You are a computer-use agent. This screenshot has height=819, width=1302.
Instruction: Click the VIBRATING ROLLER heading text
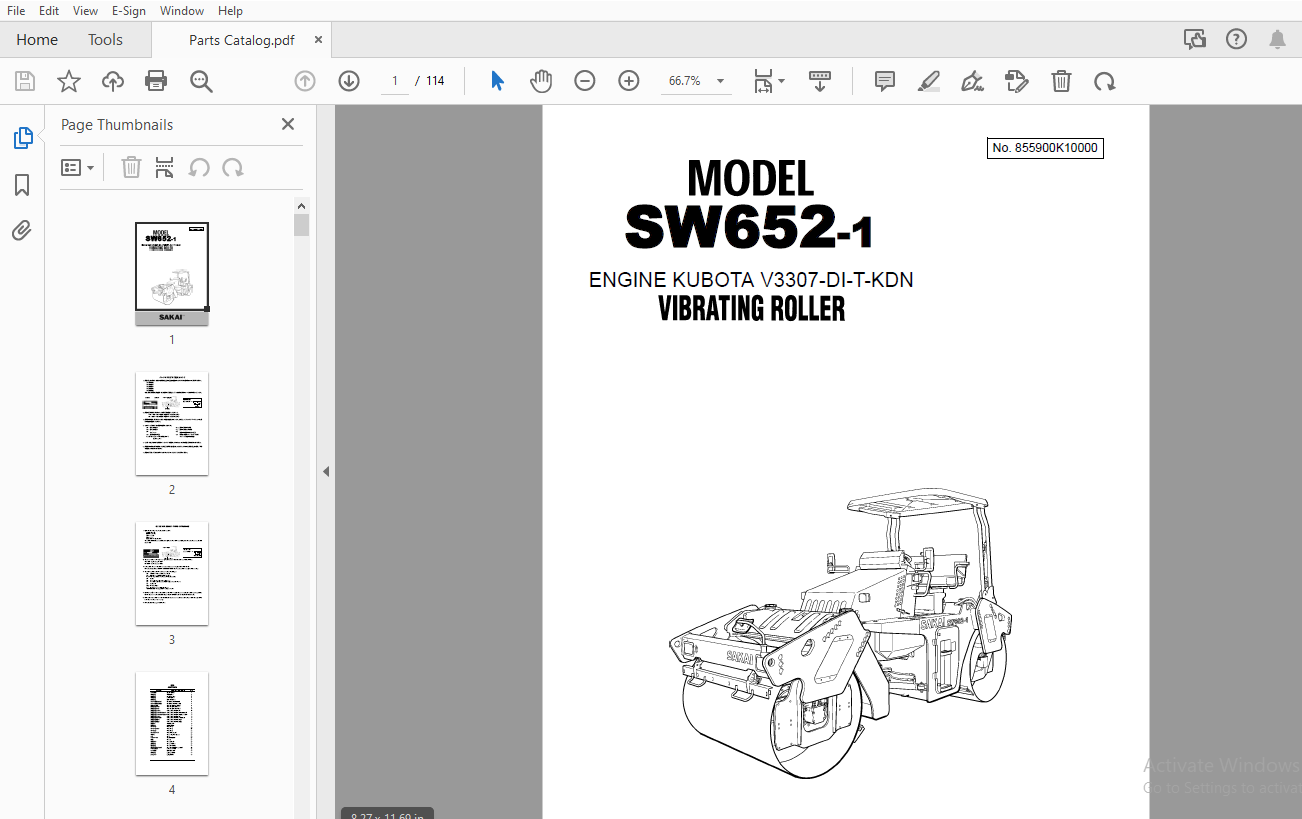click(752, 309)
